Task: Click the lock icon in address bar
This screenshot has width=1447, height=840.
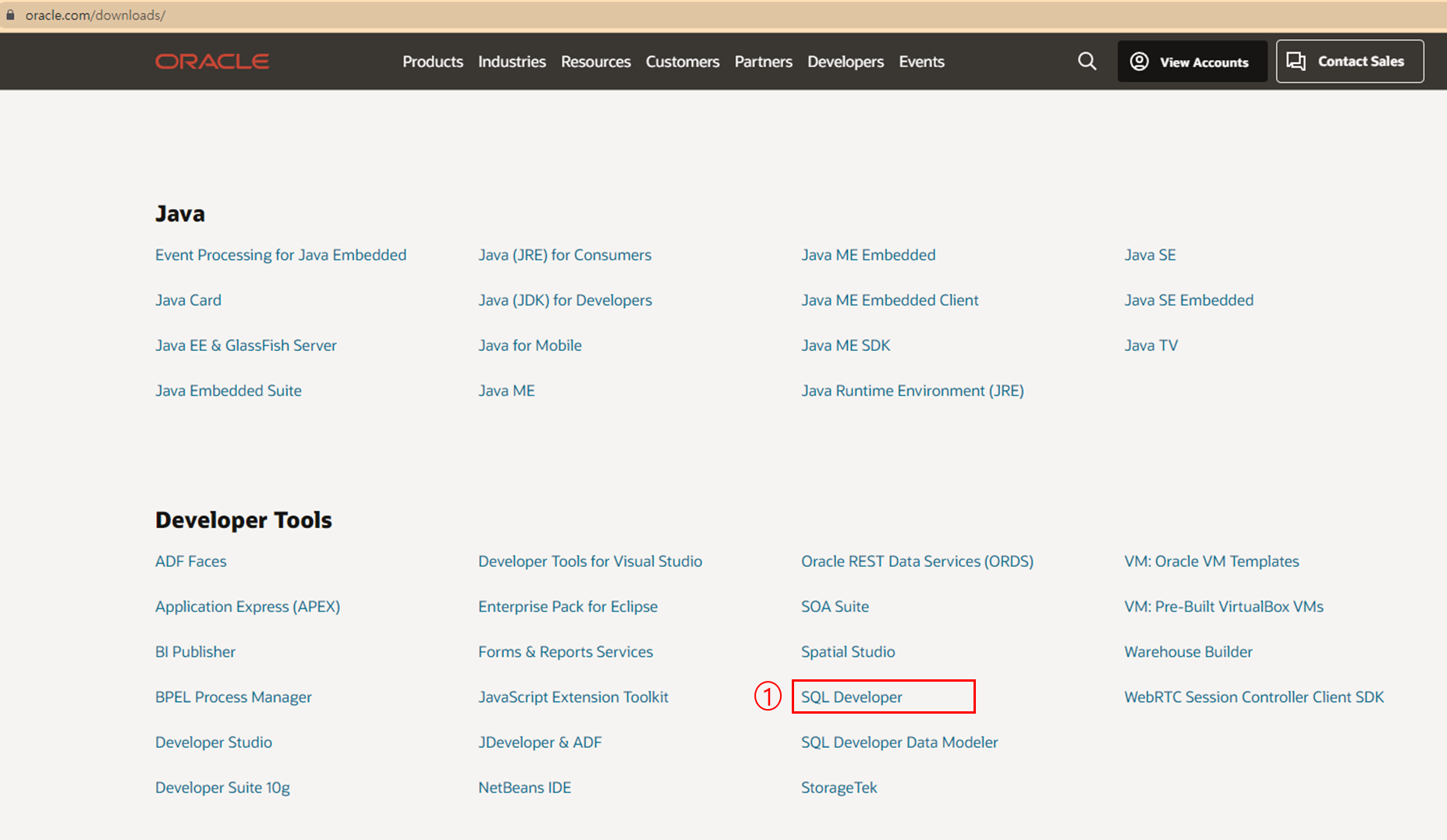Action: 10,15
